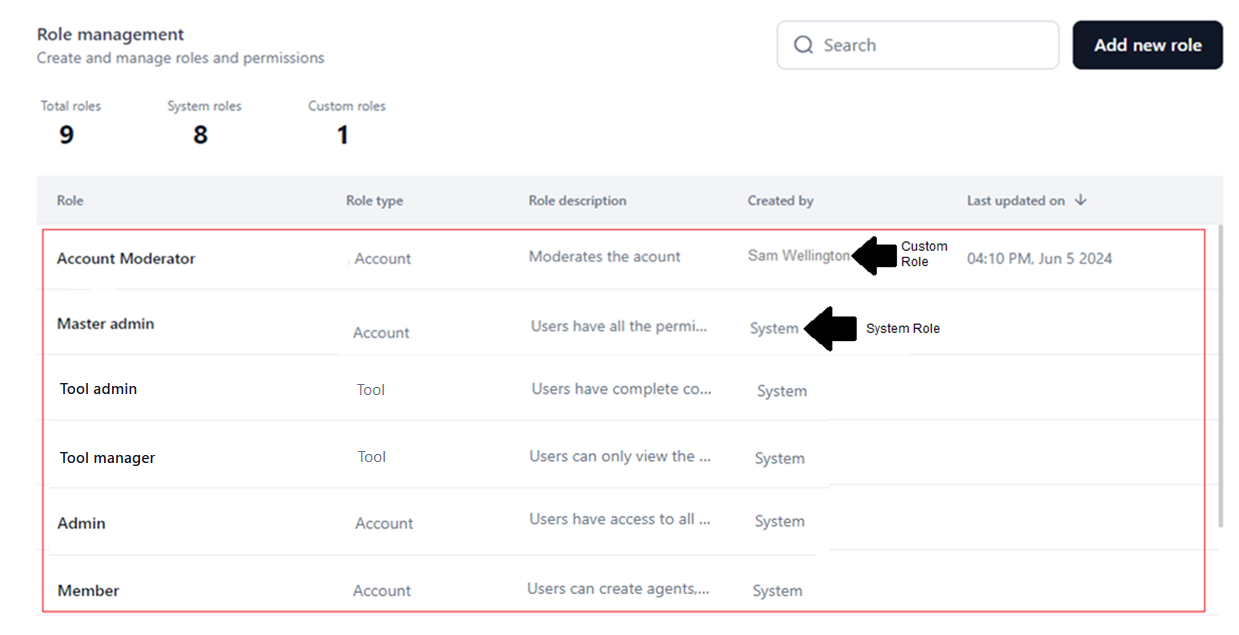Click the Created by column header
1239x635 pixels.
[780, 201]
